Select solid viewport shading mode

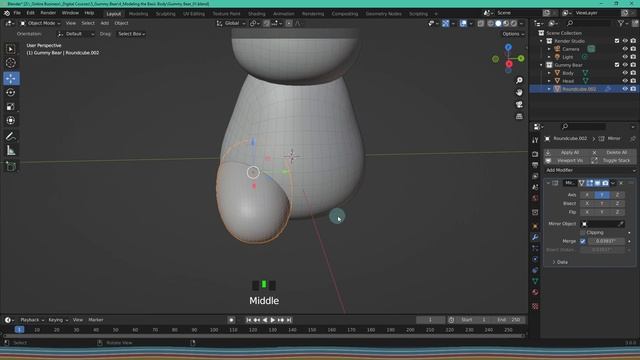coord(498,23)
